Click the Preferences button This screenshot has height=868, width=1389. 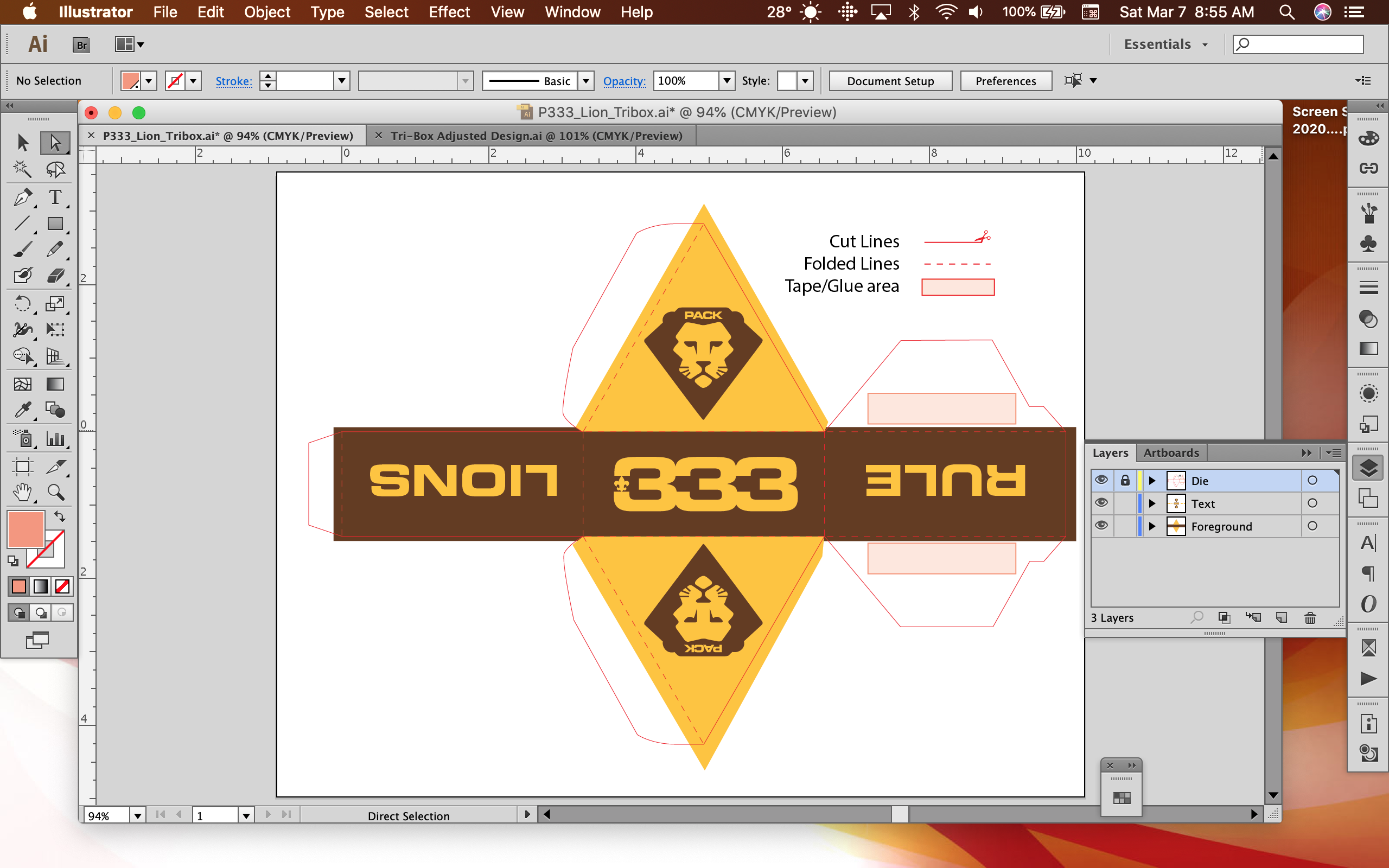1005,81
